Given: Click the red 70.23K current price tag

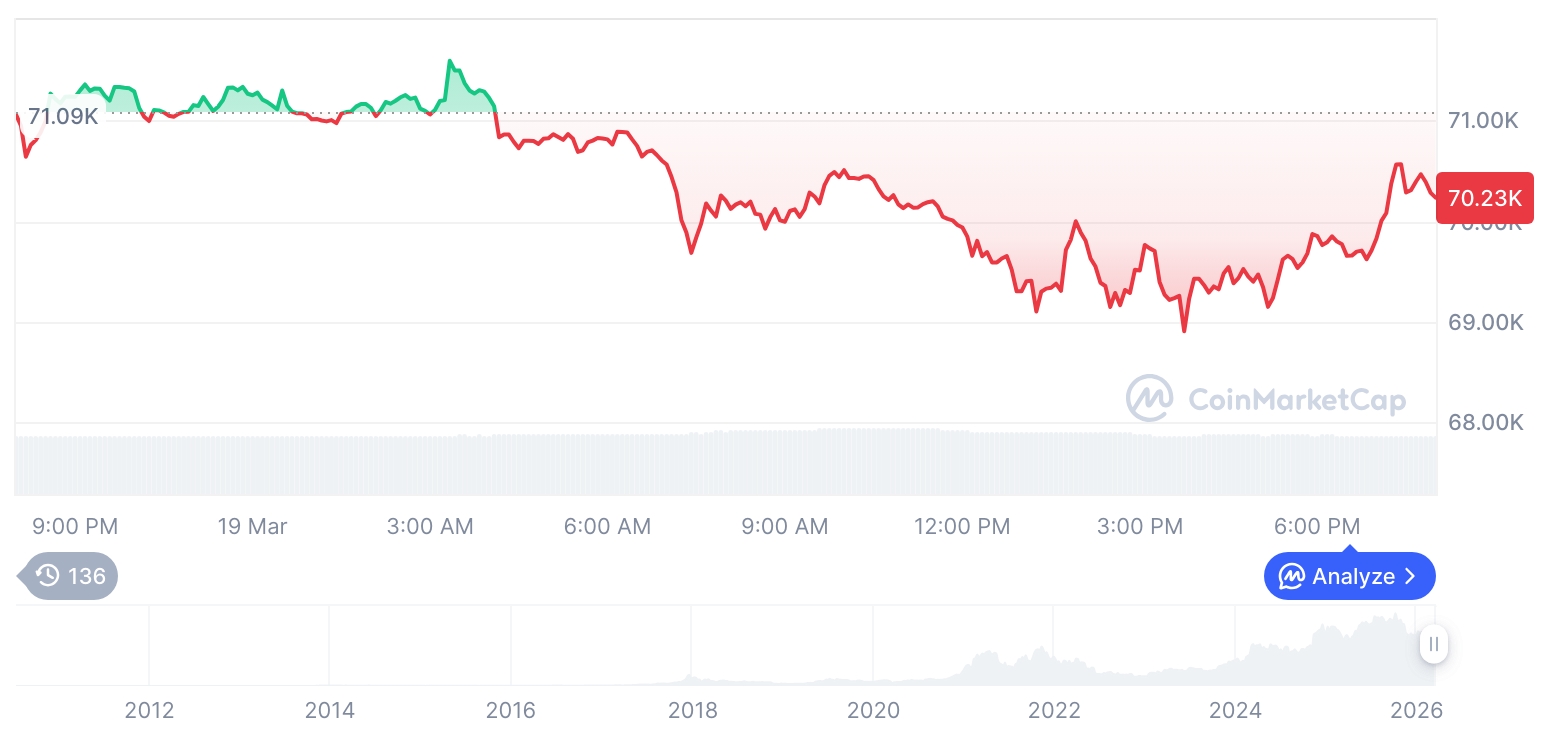Looking at the screenshot, I should point(1484,198).
